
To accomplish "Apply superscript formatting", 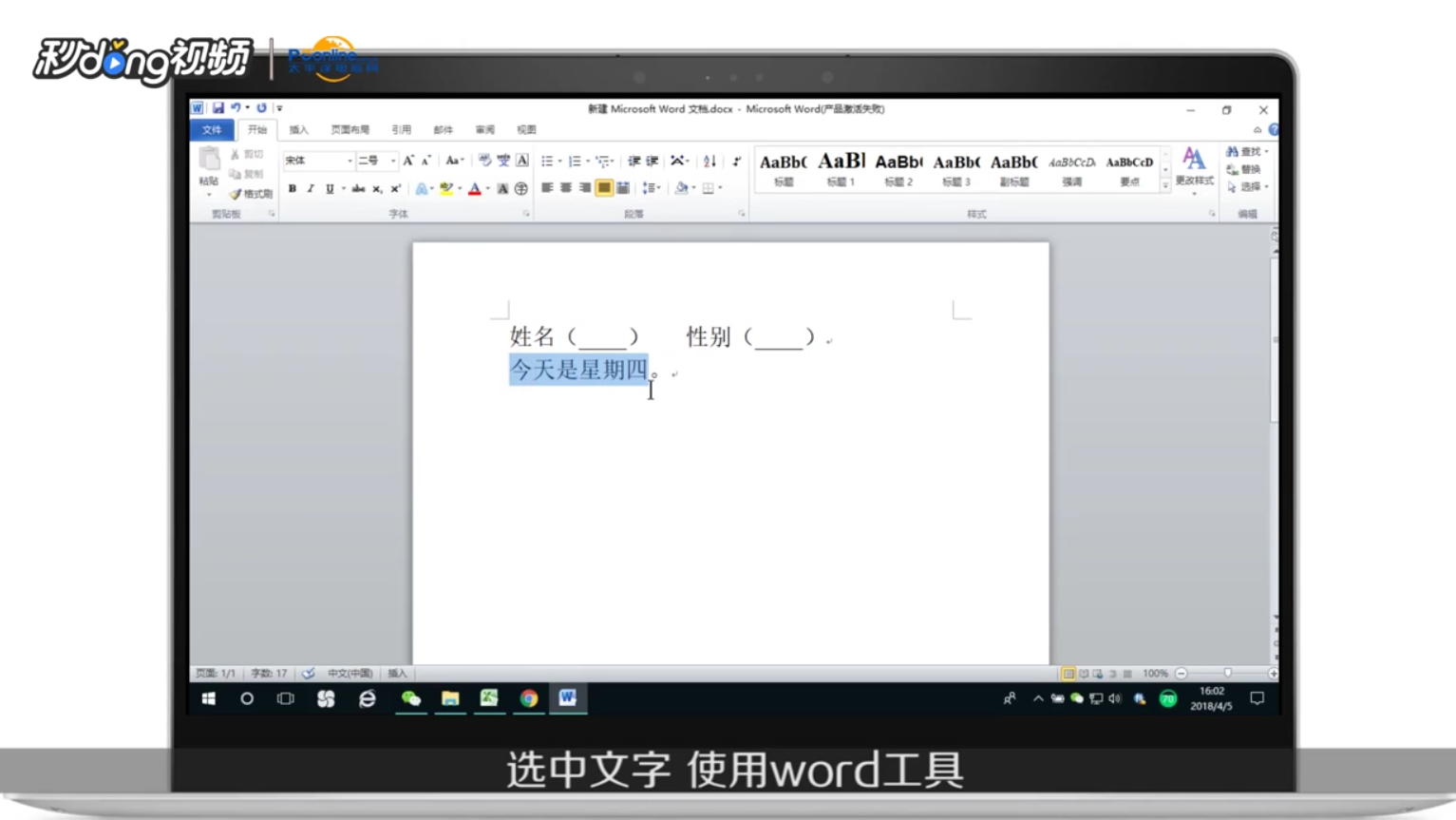I will (x=395, y=189).
